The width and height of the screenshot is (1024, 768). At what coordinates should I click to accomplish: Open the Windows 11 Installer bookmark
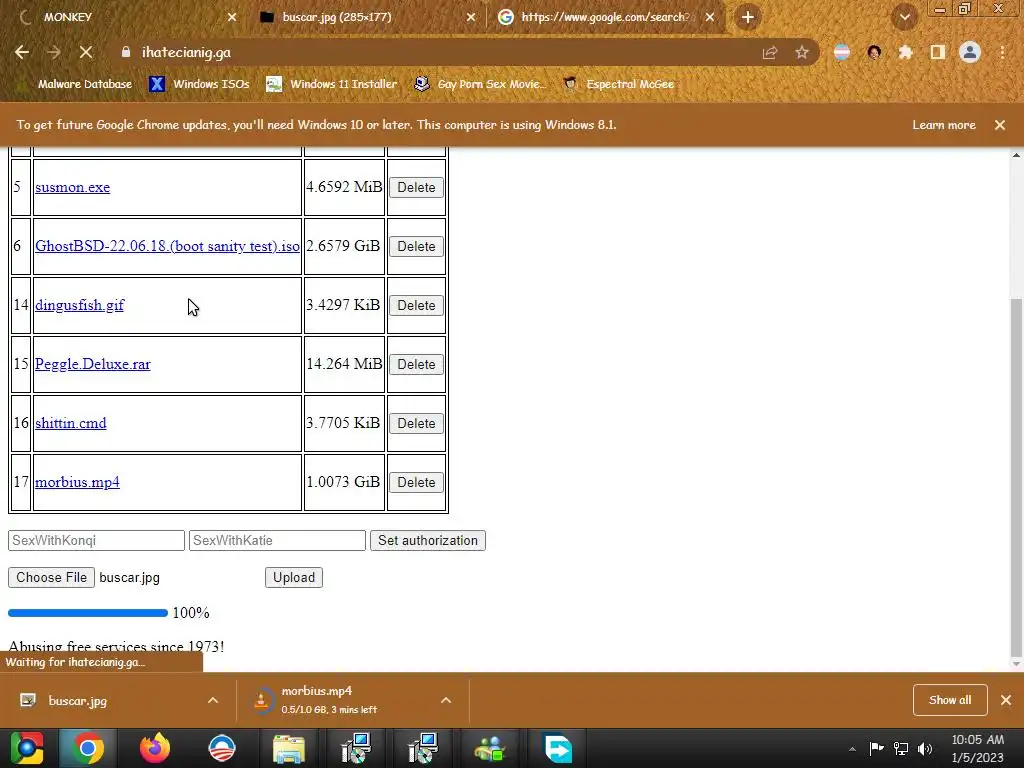(x=331, y=84)
